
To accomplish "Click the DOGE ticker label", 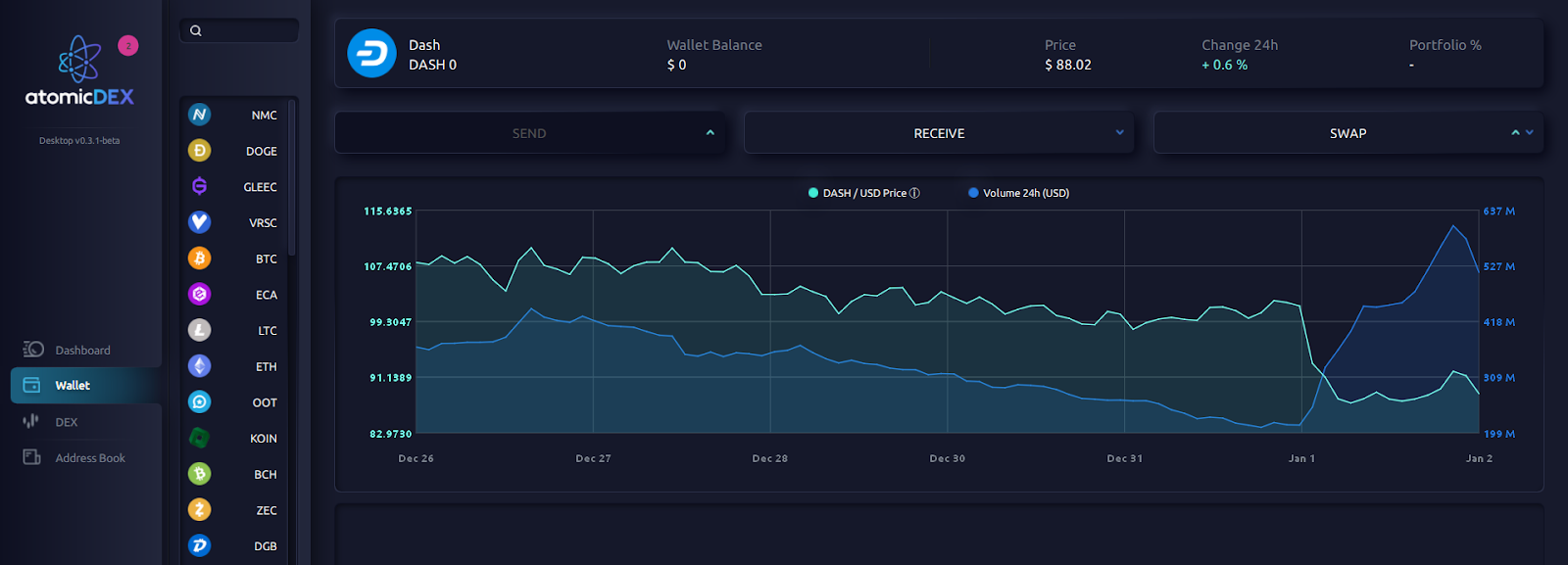I will click(262, 151).
